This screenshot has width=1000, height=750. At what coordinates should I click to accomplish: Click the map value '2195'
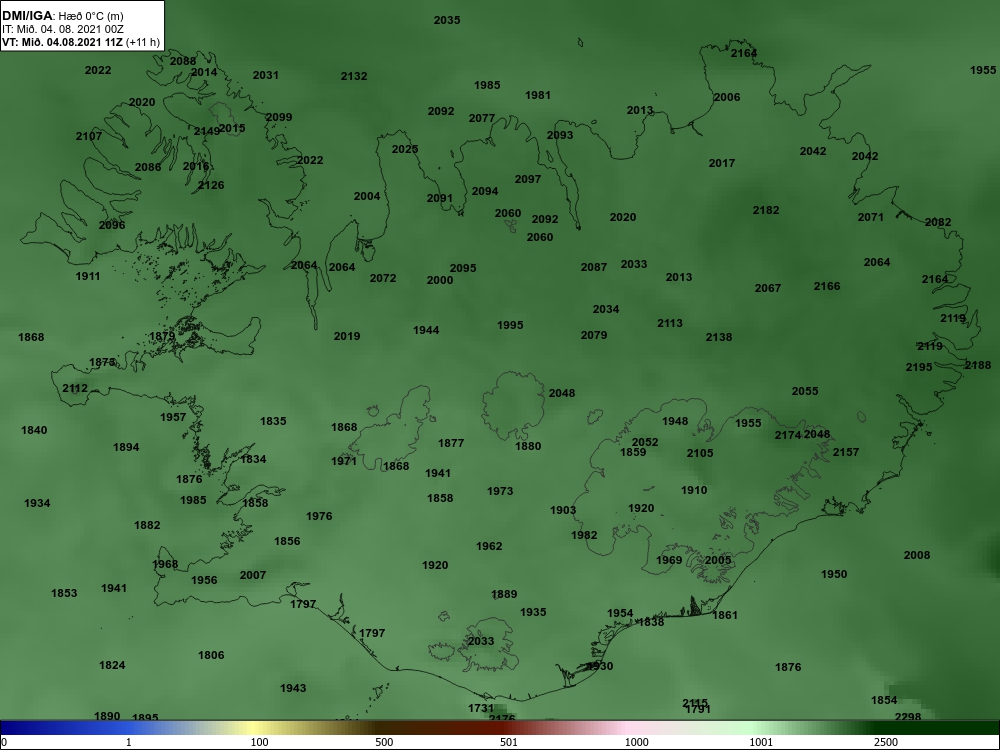point(919,367)
